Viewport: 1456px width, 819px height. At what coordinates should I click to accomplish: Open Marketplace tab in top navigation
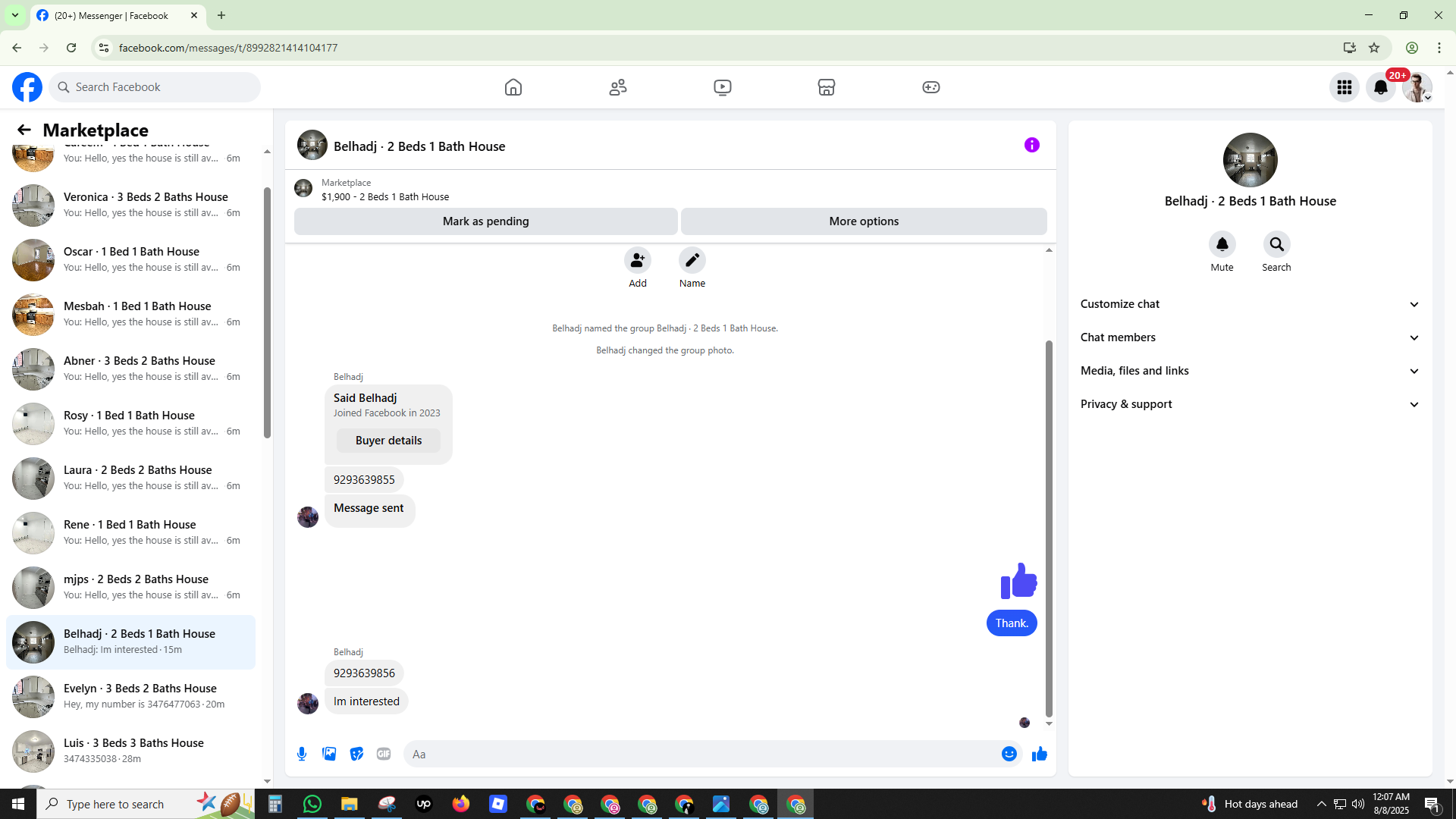tap(827, 87)
